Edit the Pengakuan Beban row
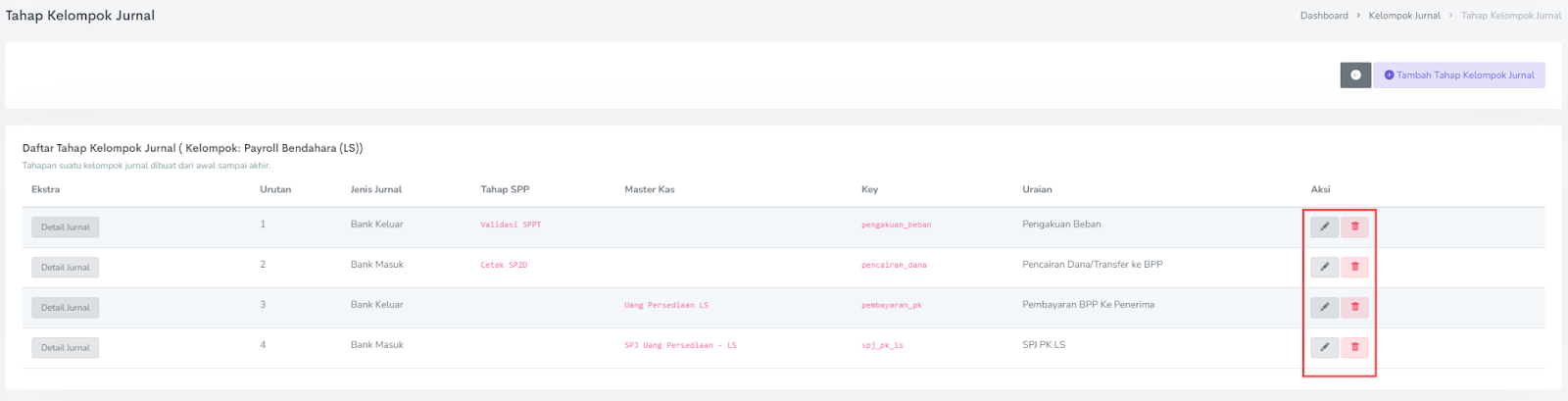 pyautogui.click(x=1324, y=226)
